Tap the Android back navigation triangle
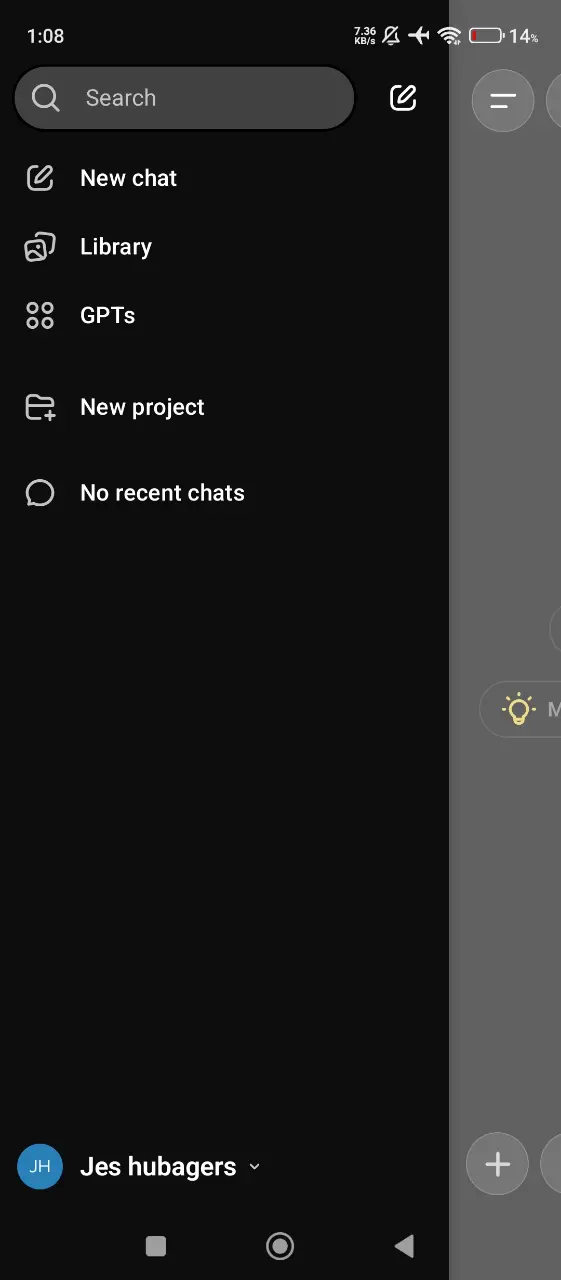The width and height of the screenshot is (561, 1280). tap(404, 1245)
